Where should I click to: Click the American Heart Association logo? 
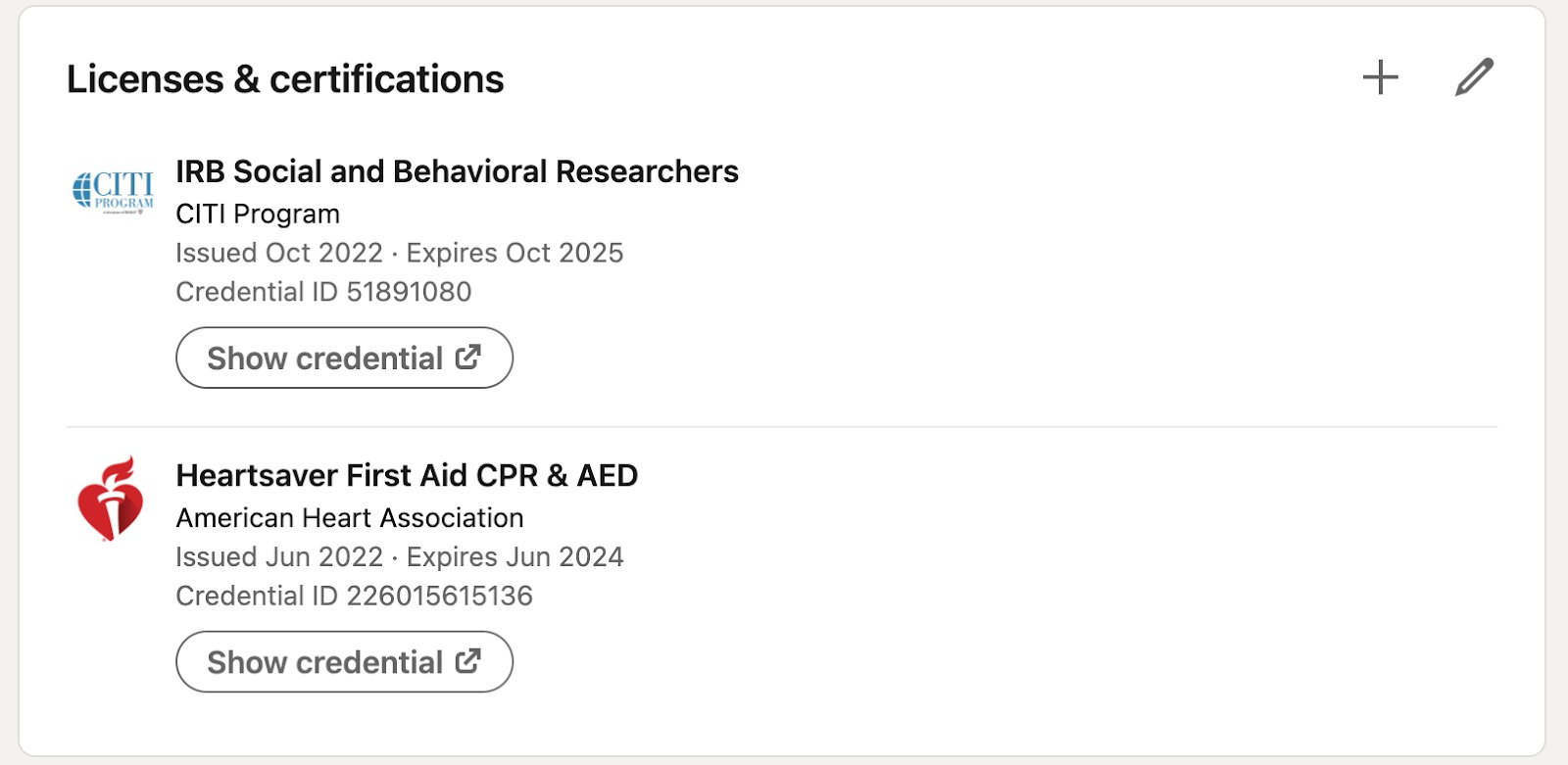tap(111, 499)
